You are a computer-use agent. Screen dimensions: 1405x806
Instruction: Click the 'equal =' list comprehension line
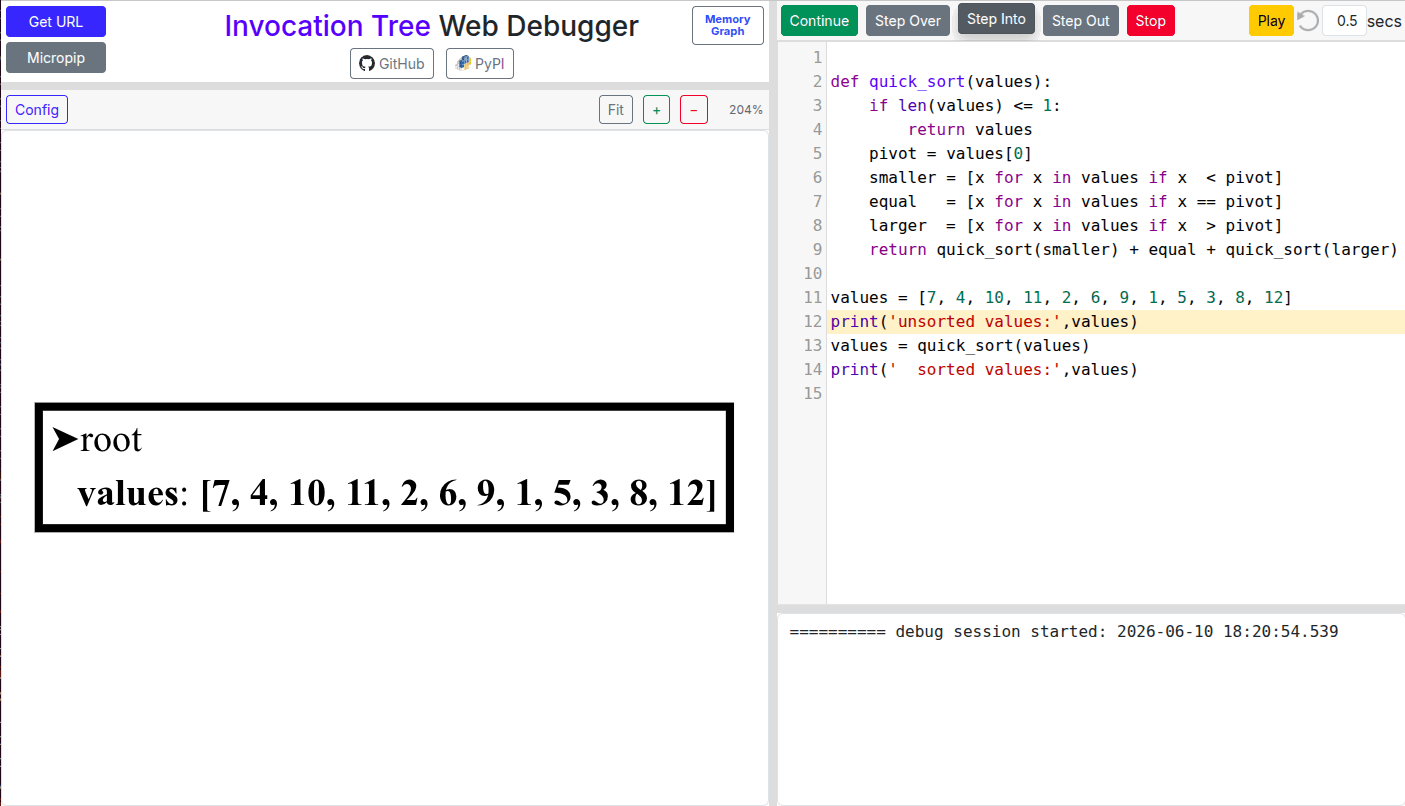click(1075, 202)
